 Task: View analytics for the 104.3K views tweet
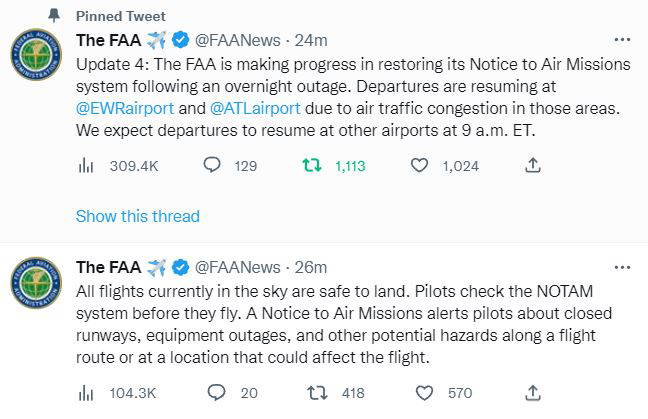pyautogui.click(x=86, y=393)
